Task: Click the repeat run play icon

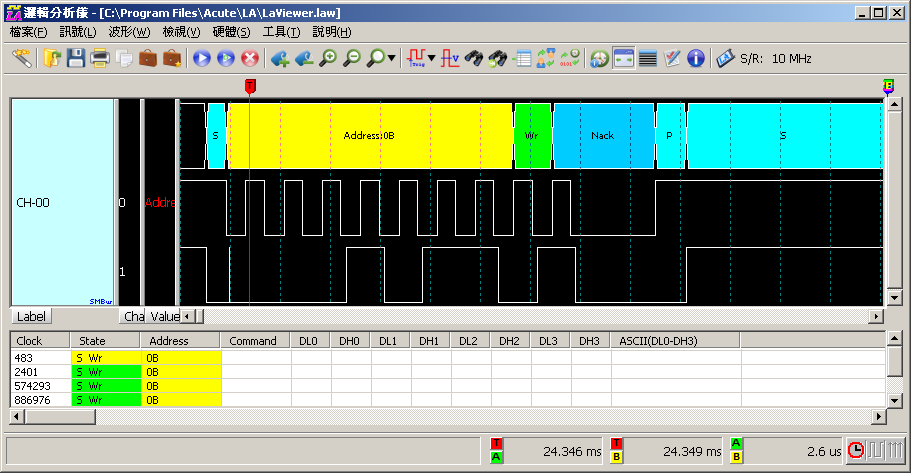Action: pyautogui.click(x=225, y=58)
